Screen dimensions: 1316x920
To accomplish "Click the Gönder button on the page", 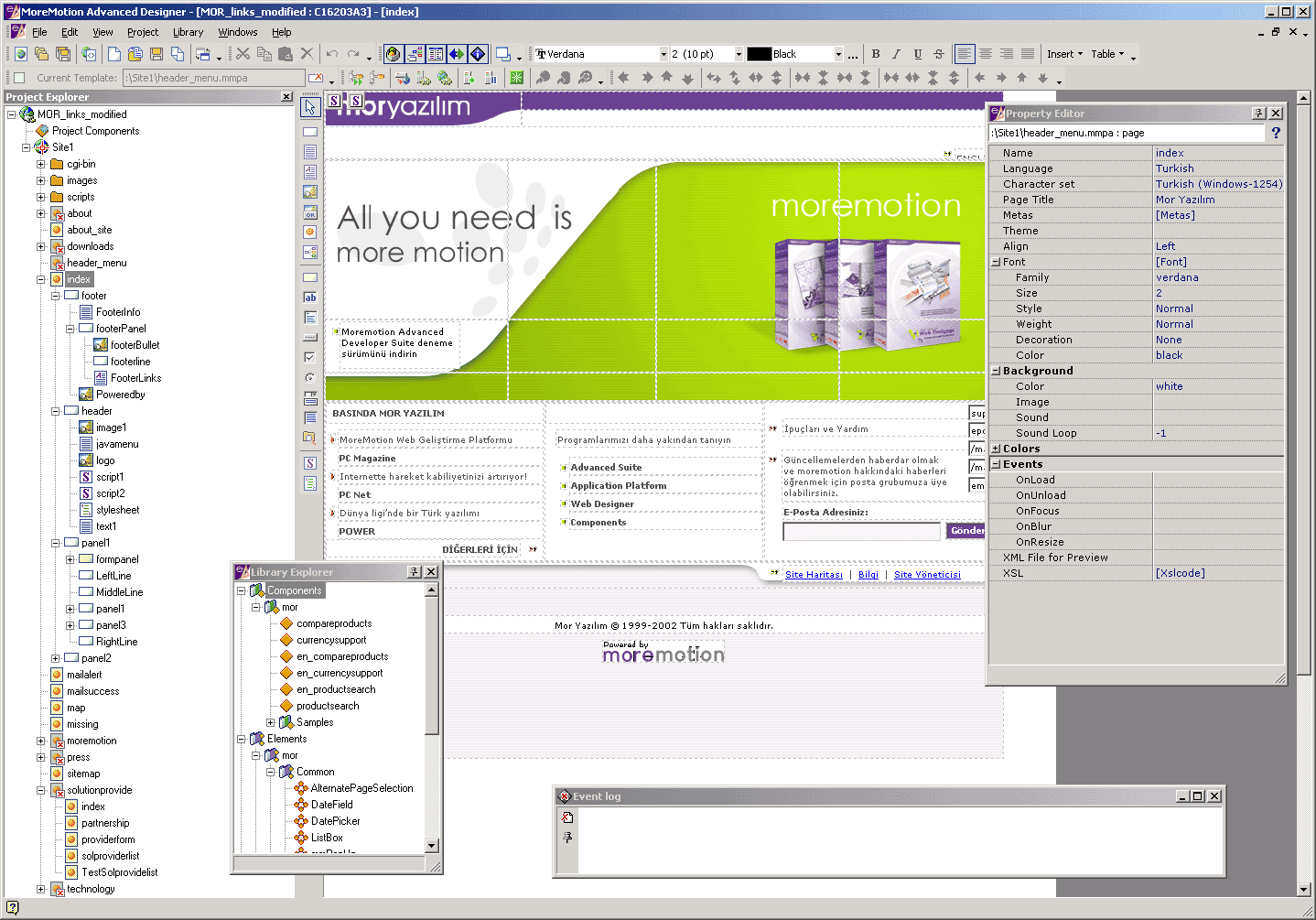I will tap(966, 530).
